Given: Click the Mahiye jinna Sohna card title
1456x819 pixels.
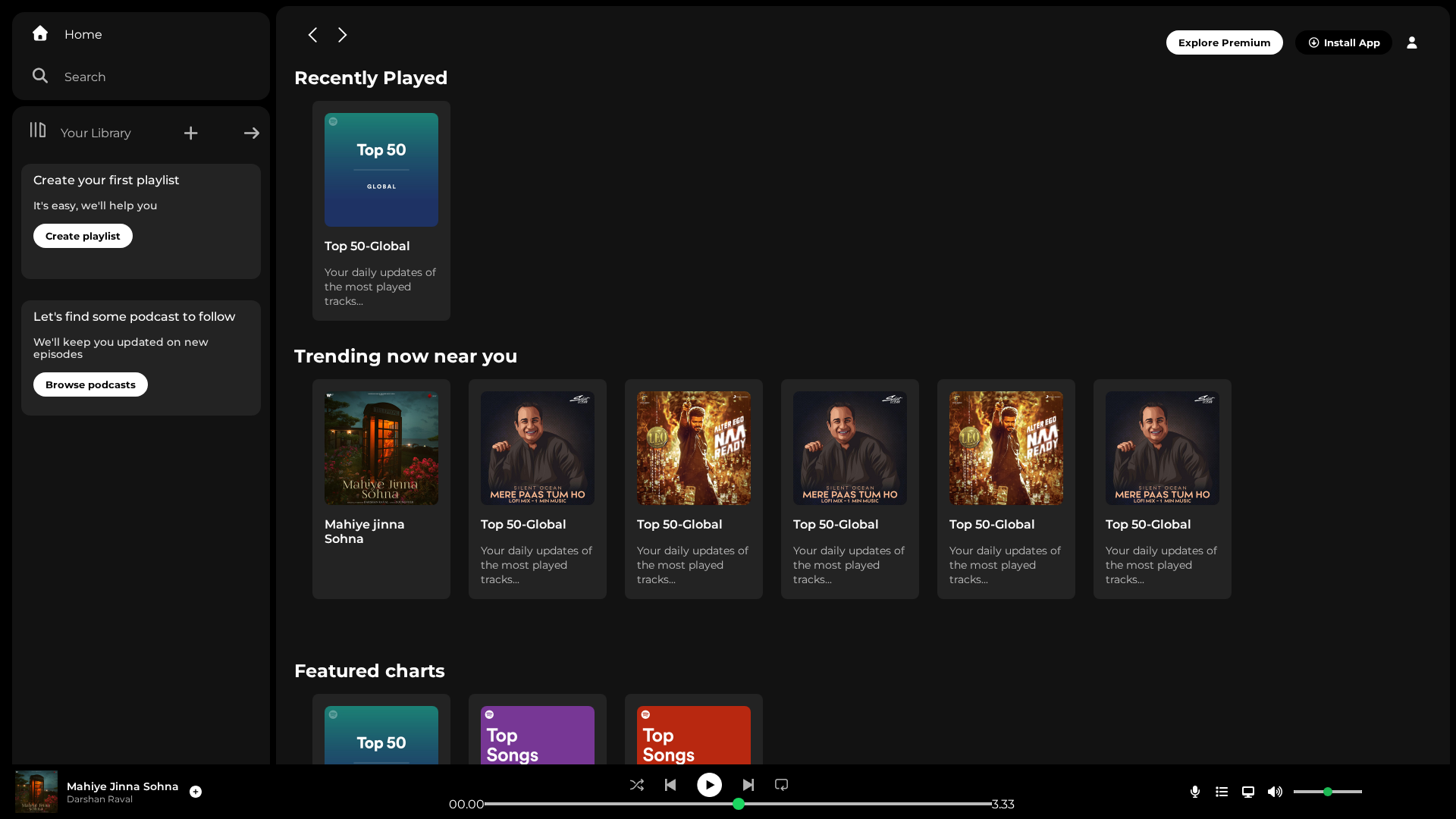Looking at the screenshot, I should coord(364,532).
